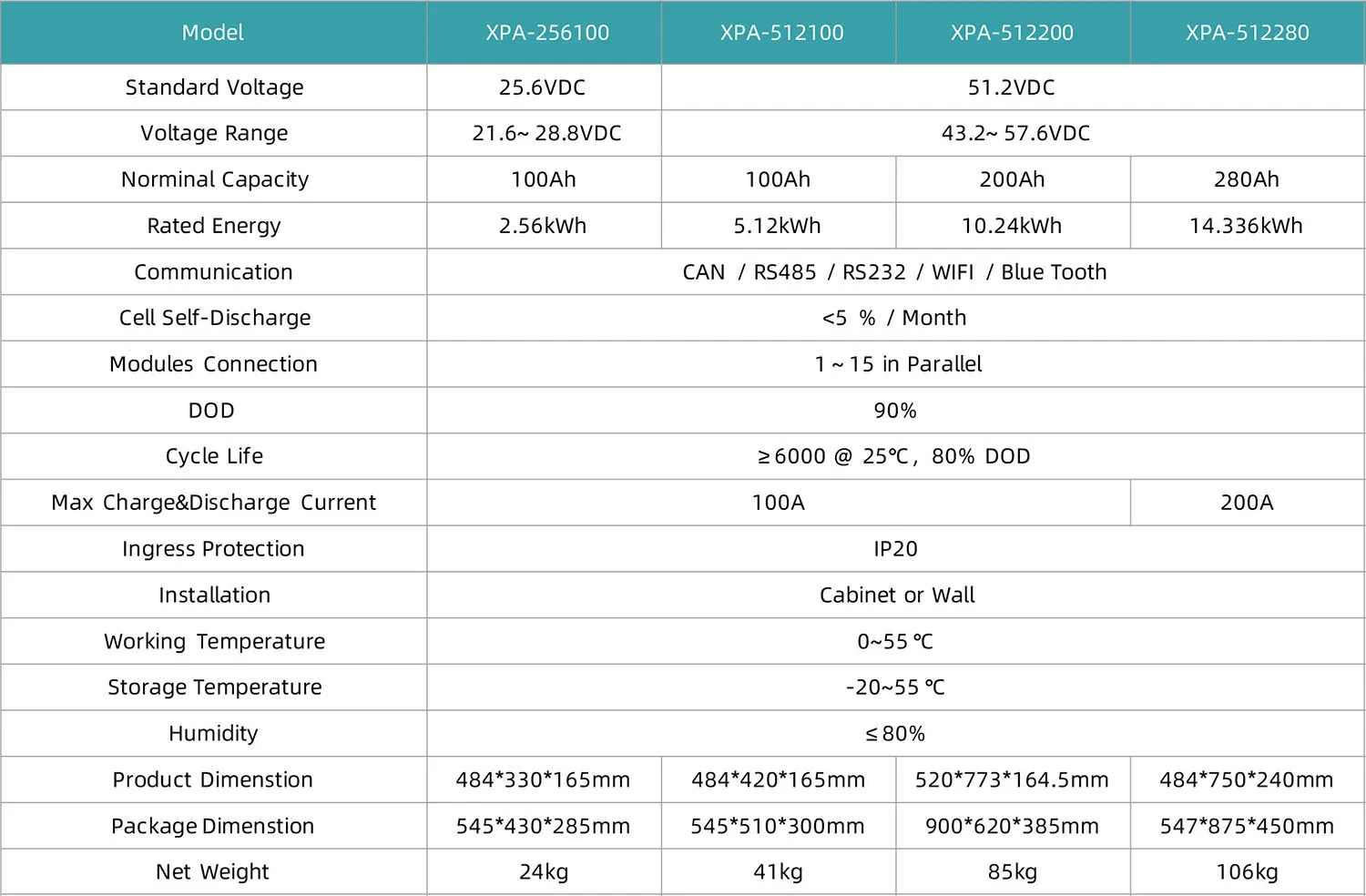Select the 1 ~ 15 in Parallel cell

coord(898,364)
